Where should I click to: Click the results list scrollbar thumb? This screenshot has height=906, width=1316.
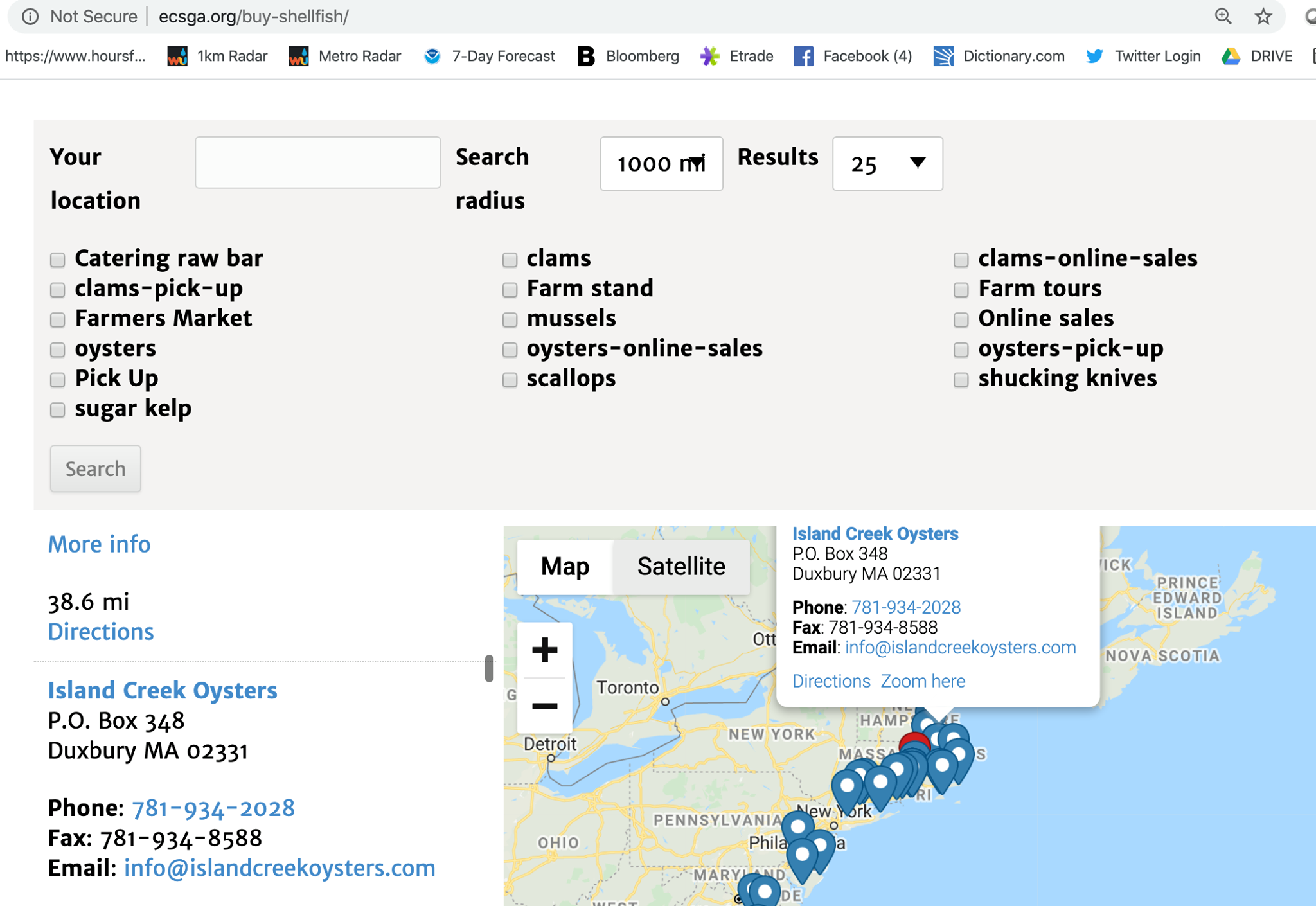(489, 668)
